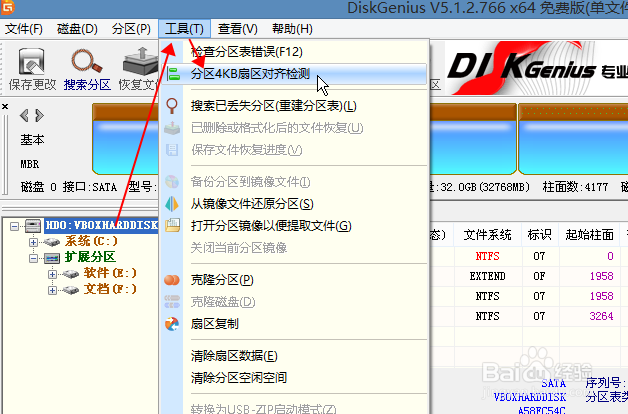Viewport: 628px width, 414px height.
Task: Collapse the HD0:VBOXHARDDISK tree node
Action: (14, 227)
